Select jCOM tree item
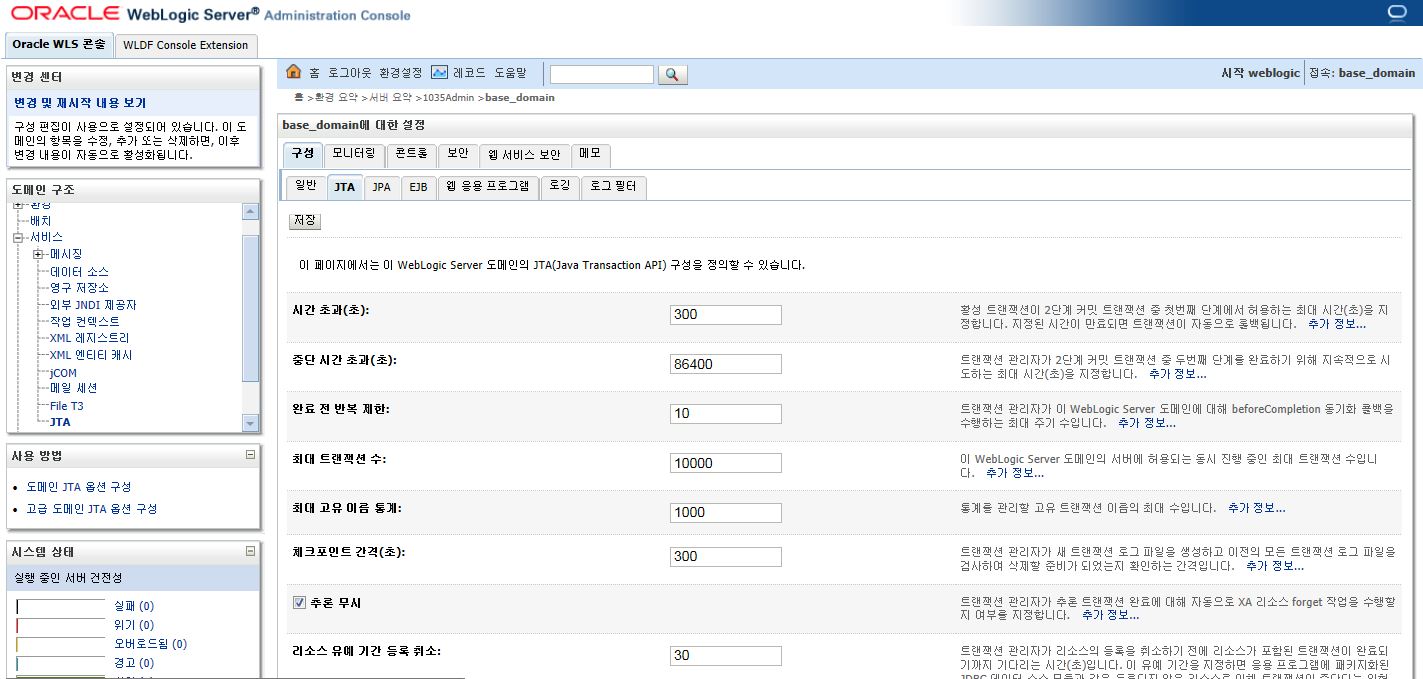Screen dimensions: 1423x679 pyautogui.click(x=63, y=373)
